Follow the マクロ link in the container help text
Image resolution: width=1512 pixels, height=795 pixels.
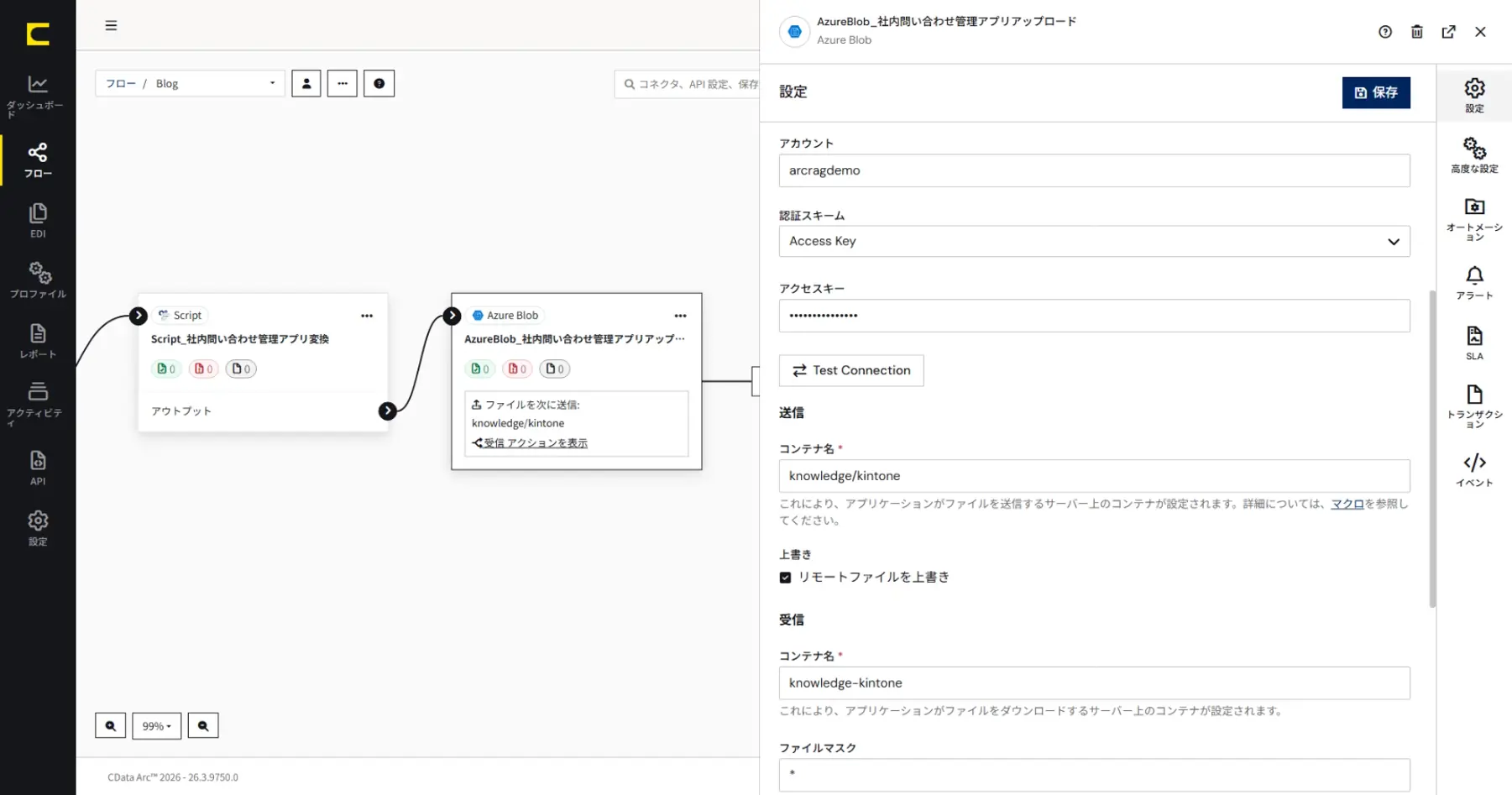[1347, 504]
